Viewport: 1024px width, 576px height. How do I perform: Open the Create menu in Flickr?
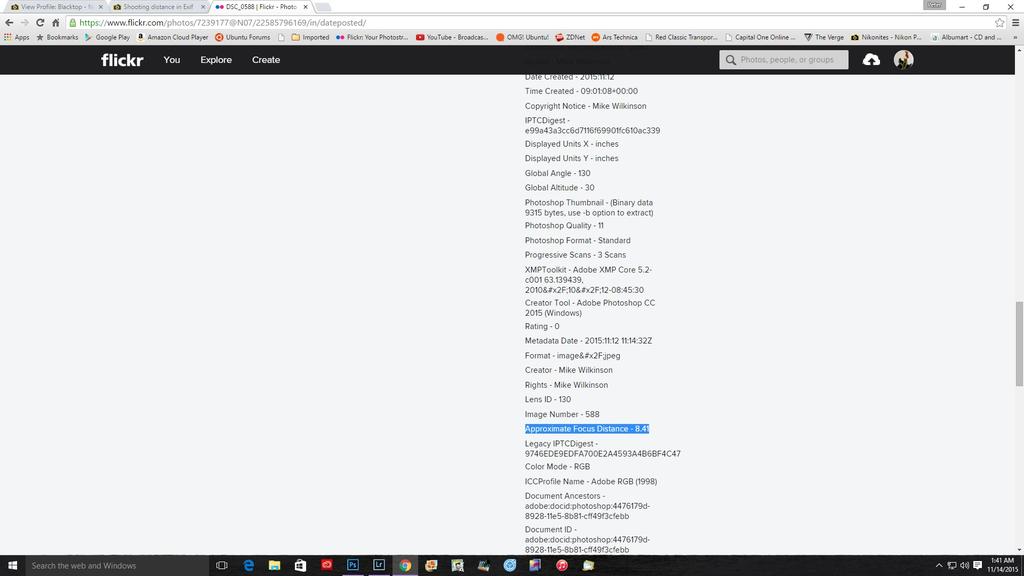pos(266,60)
